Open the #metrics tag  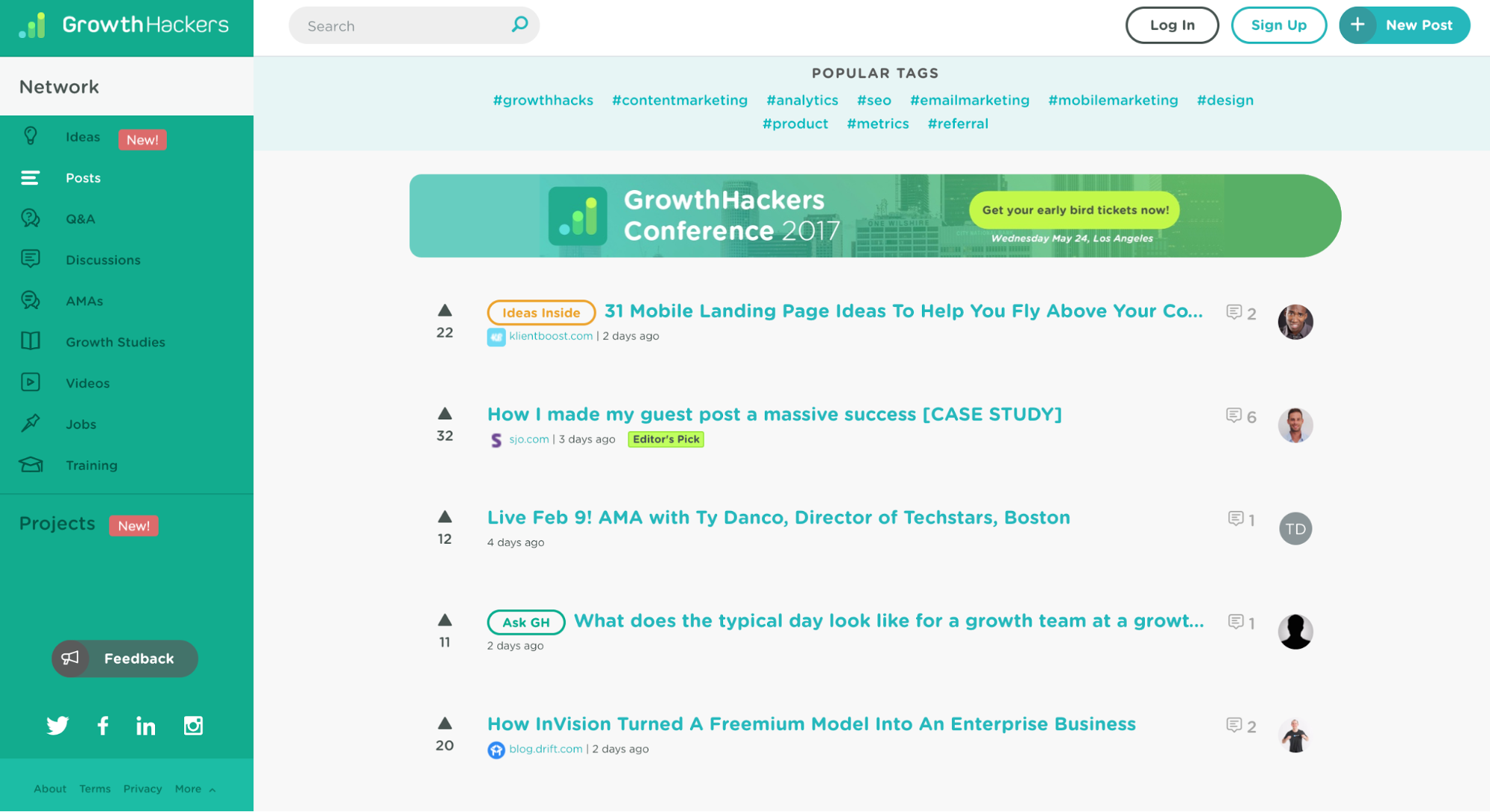click(x=877, y=124)
